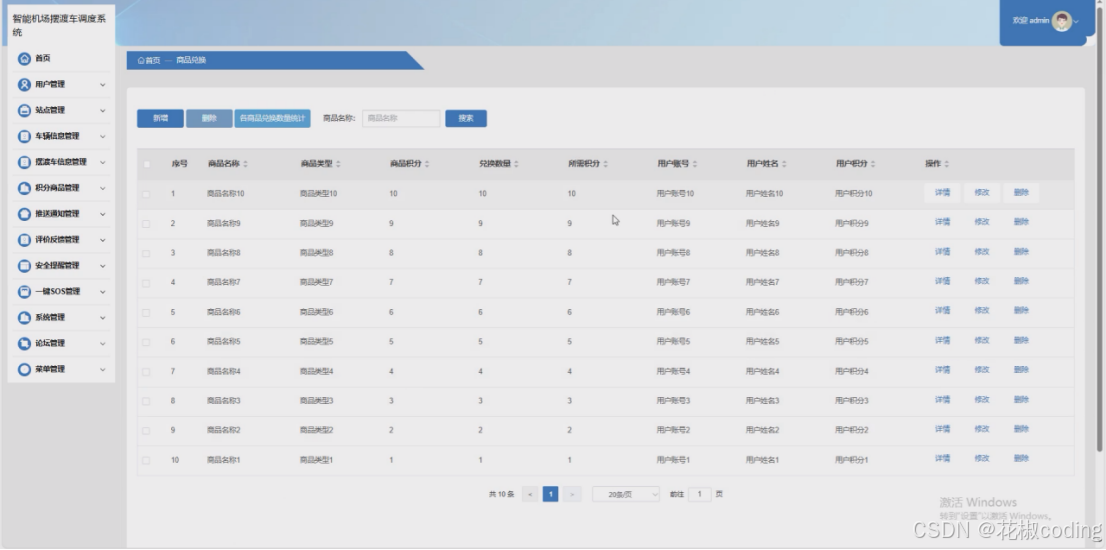Viewport: 1106px width, 550px height.
Task: Sort by 用户积分 column arrows
Action: point(873,164)
